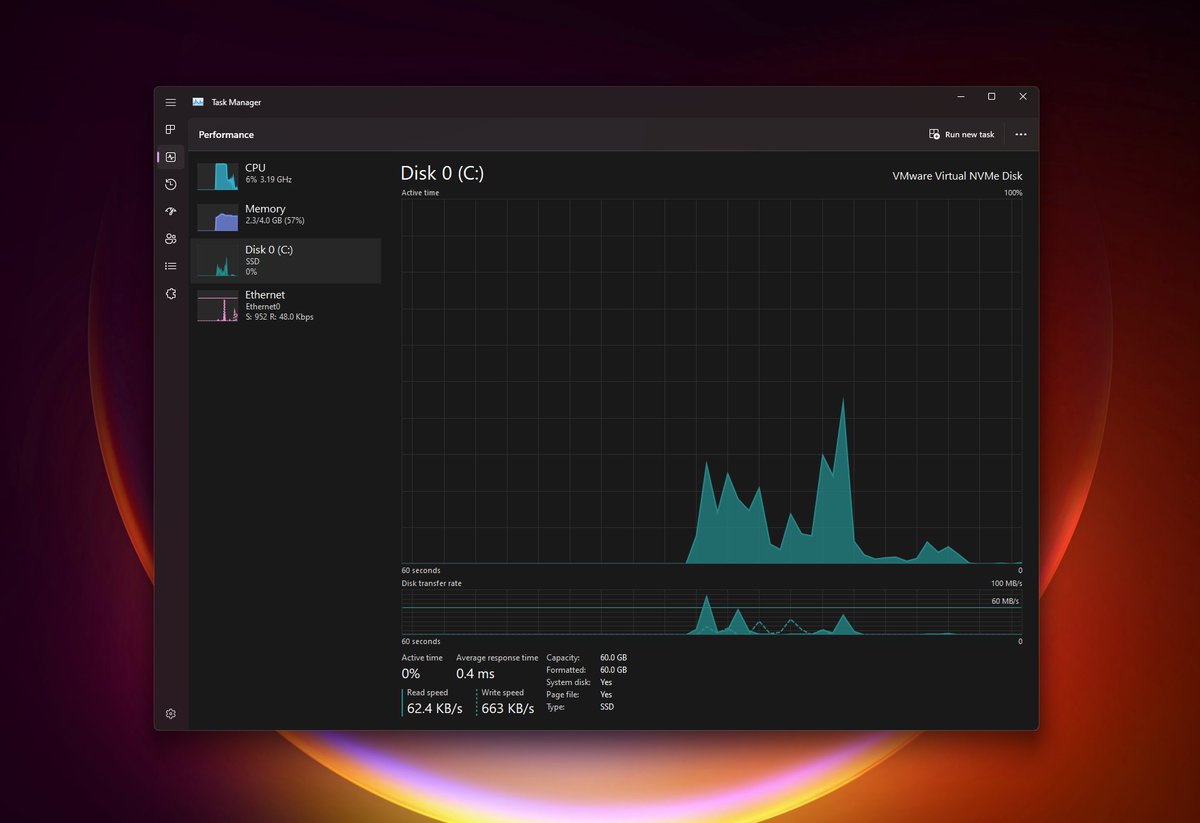Click the 'Page file:' label
Screen dimensions: 1200x823
coord(562,694)
